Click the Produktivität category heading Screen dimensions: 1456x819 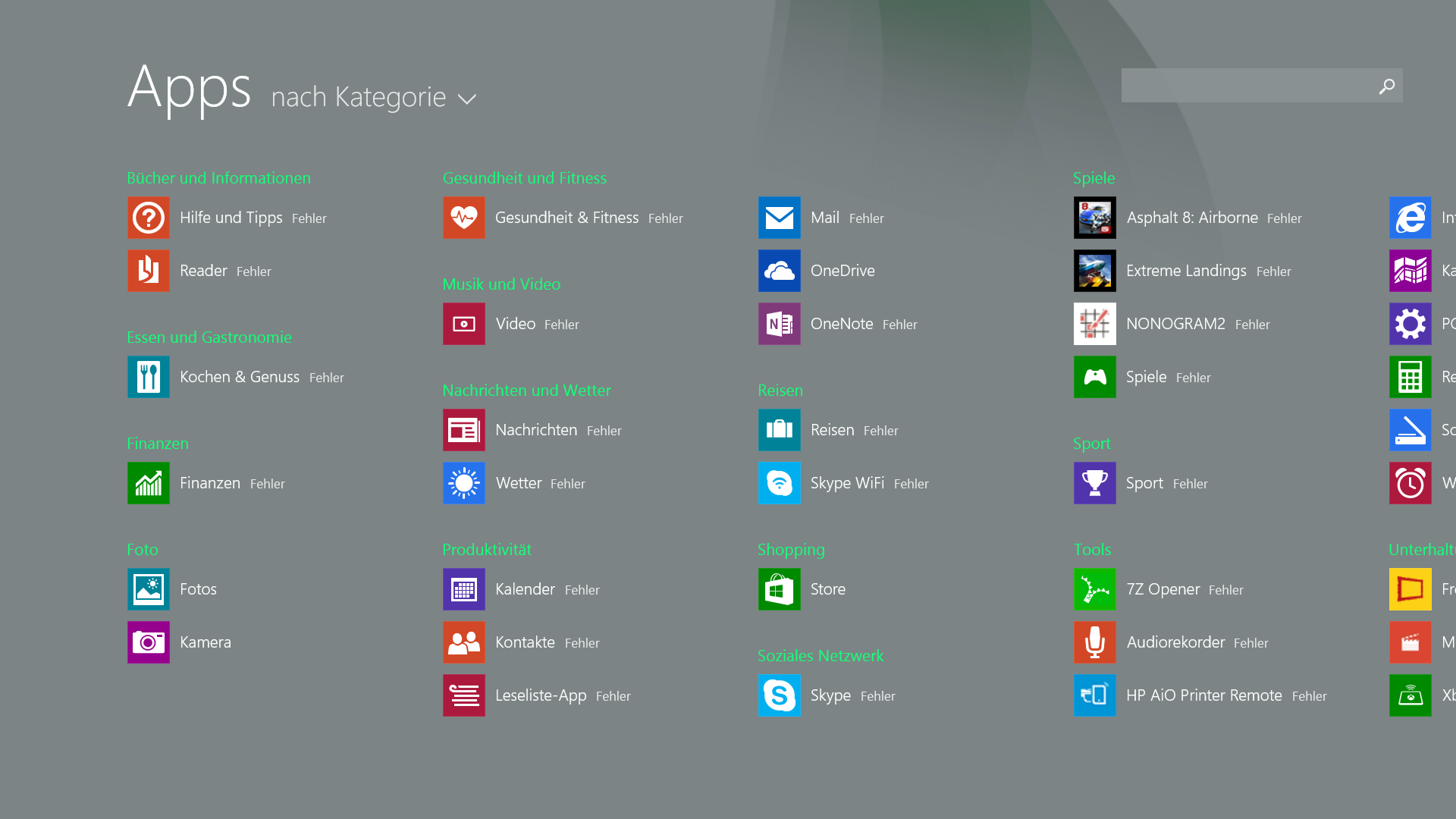[487, 550]
